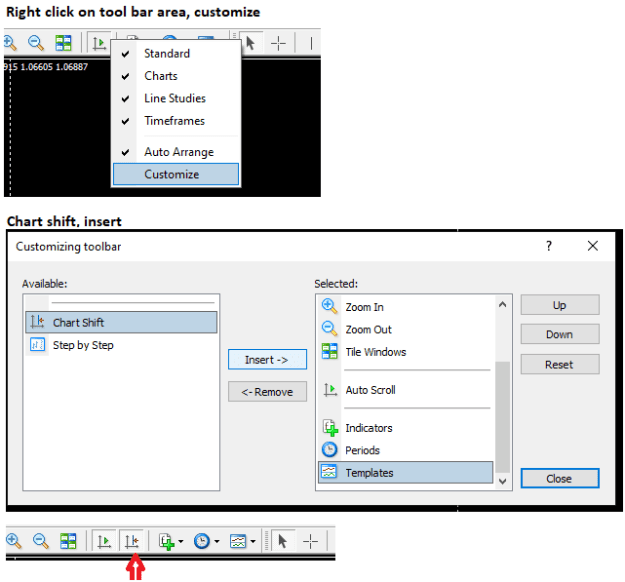Click Zoom Out icon in bottom toolbar
This screenshot has width=625, height=582.
[41, 541]
